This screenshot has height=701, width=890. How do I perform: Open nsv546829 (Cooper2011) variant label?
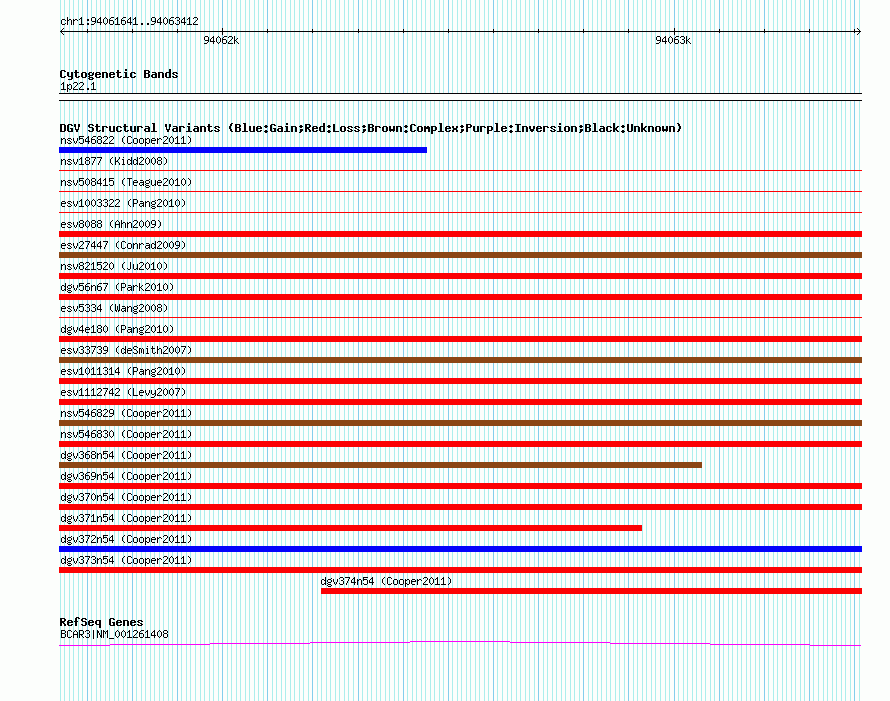point(126,413)
